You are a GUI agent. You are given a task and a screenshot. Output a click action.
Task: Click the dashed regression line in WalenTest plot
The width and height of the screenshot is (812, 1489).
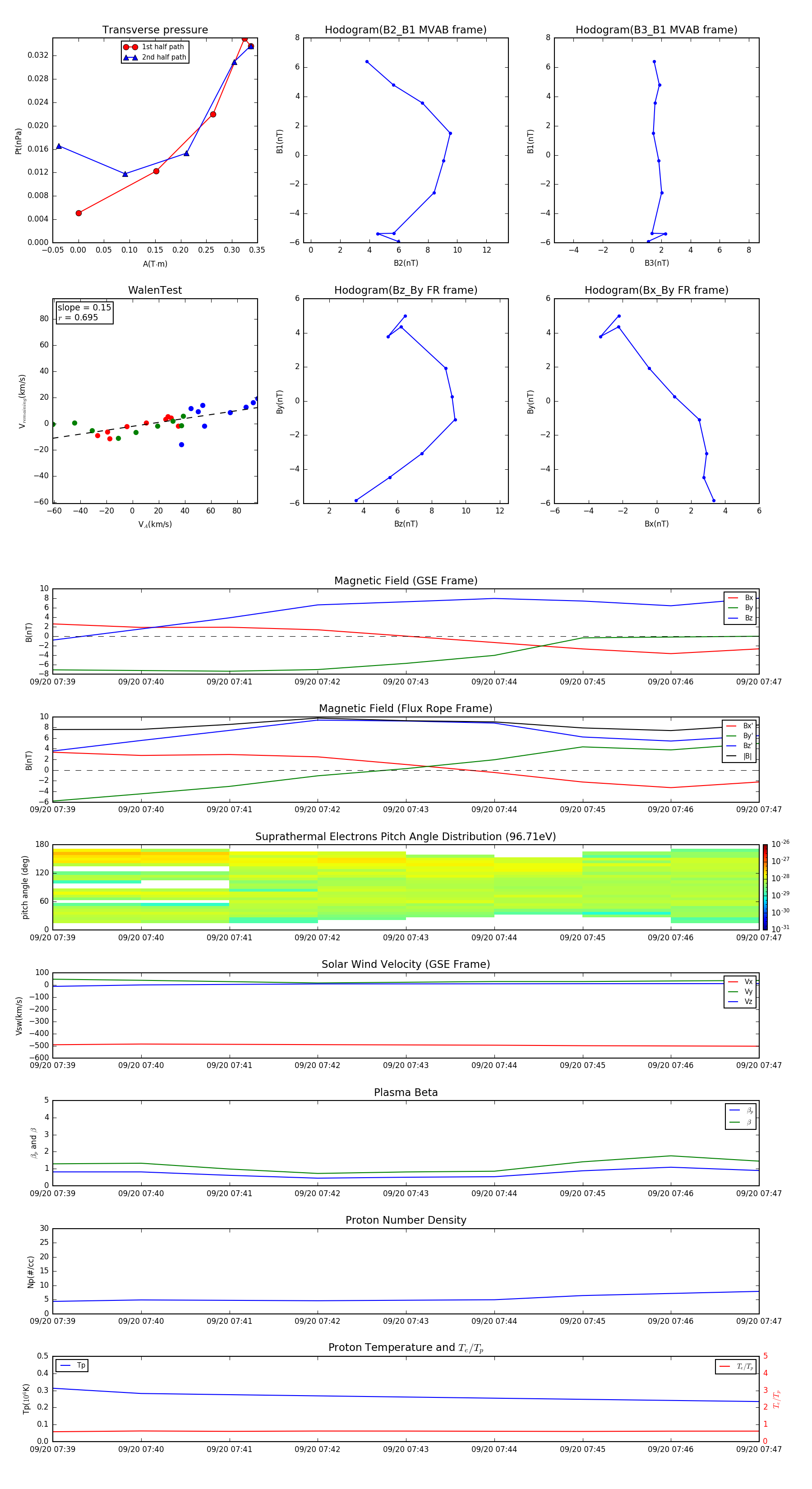155,422
